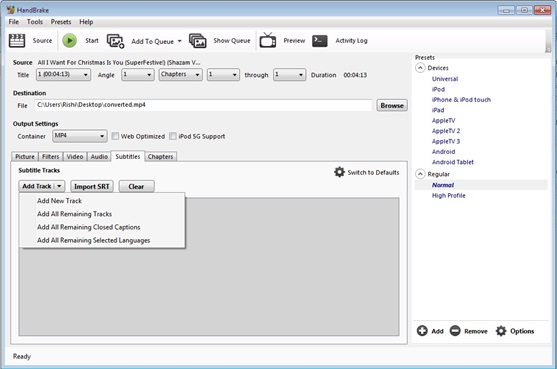The height and width of the screenshot is (369, 557).
Task: Switch to the Picture tab
Action: pyautogui.click(x=25, y=157)
